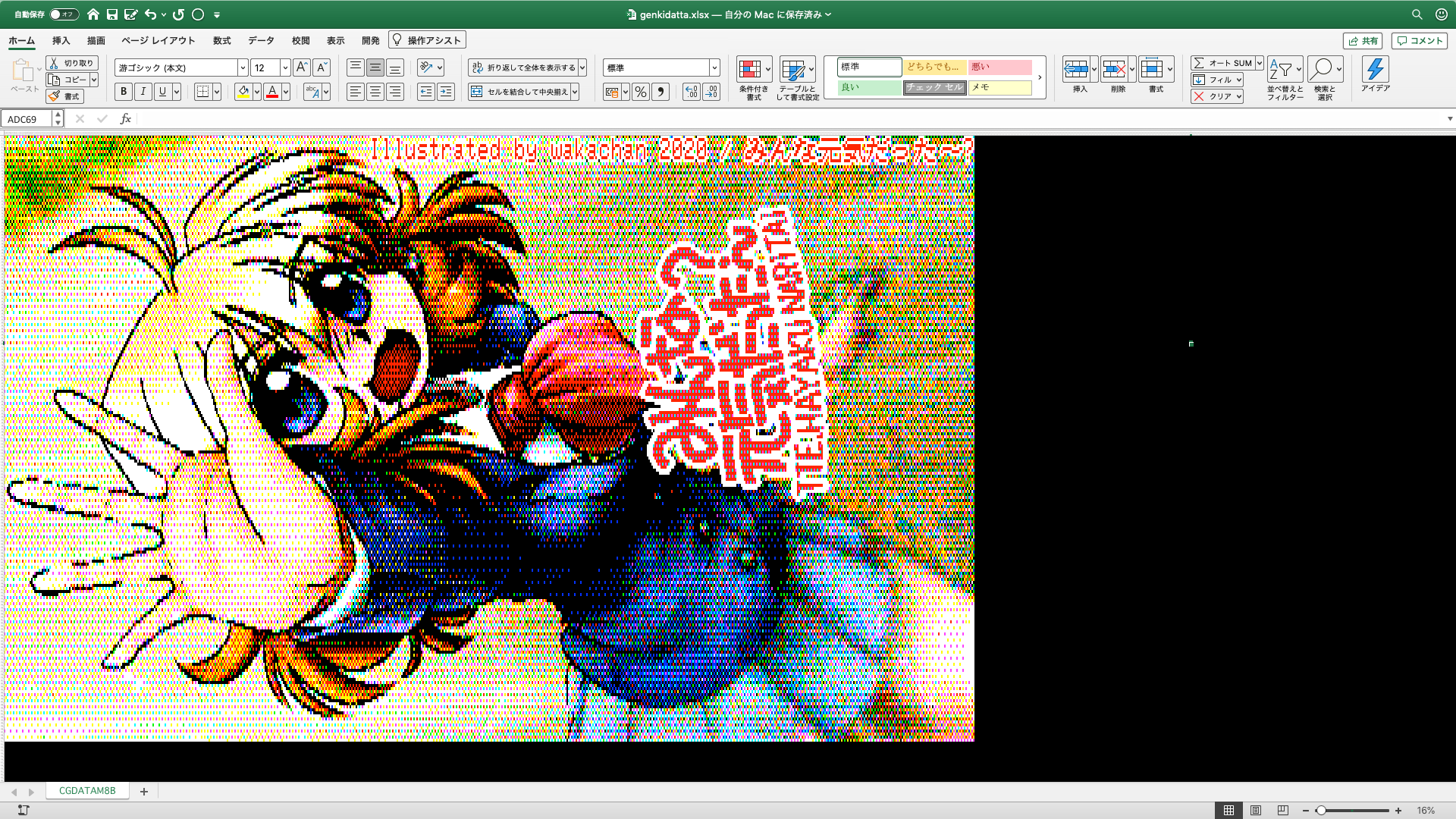This screenshot has width=1456, height=819.
Task: Open the borders dropdown arrow
Action: pyautogui.click(x=217, y=92)
